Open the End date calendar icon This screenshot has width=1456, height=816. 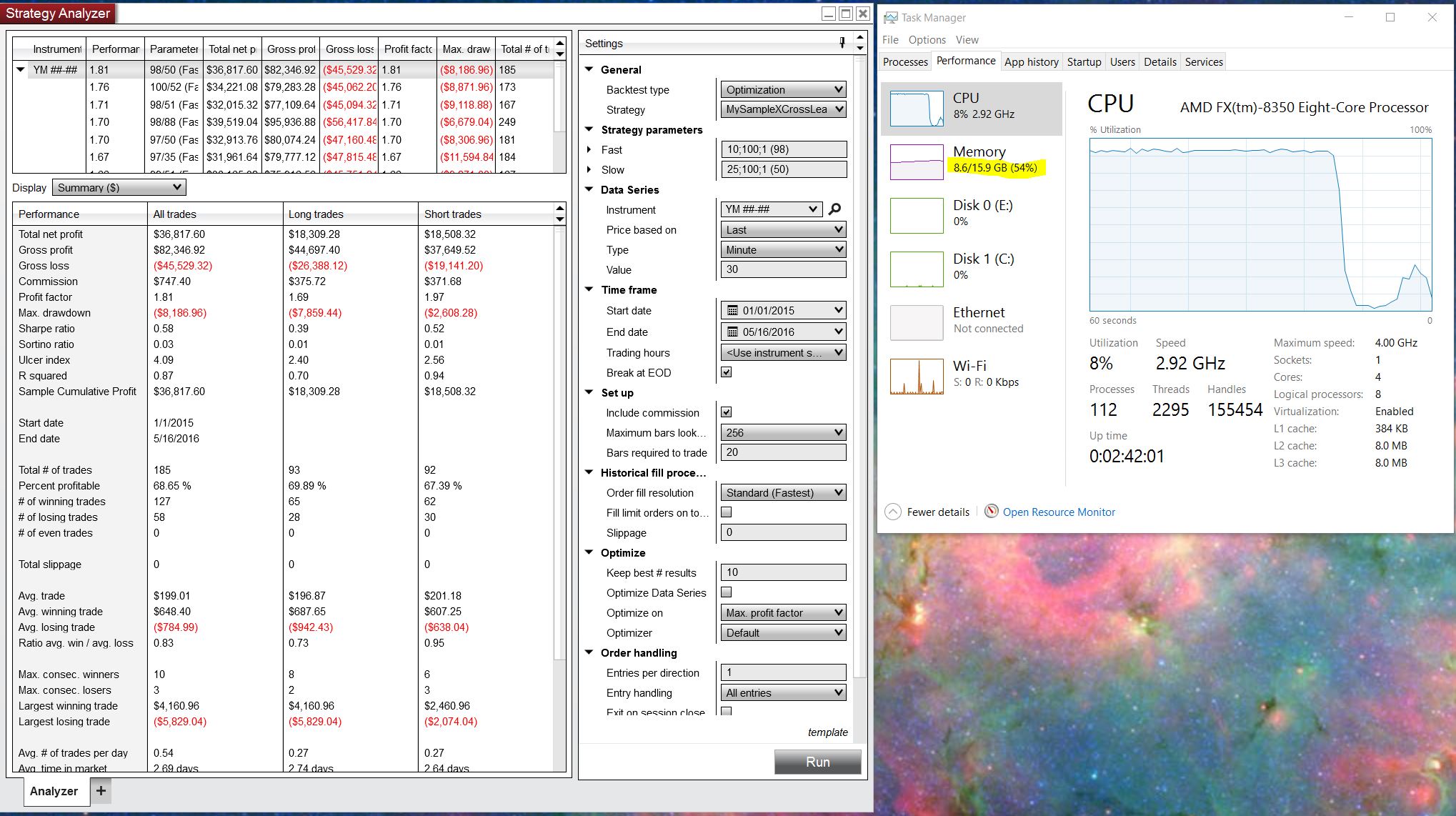732,332
